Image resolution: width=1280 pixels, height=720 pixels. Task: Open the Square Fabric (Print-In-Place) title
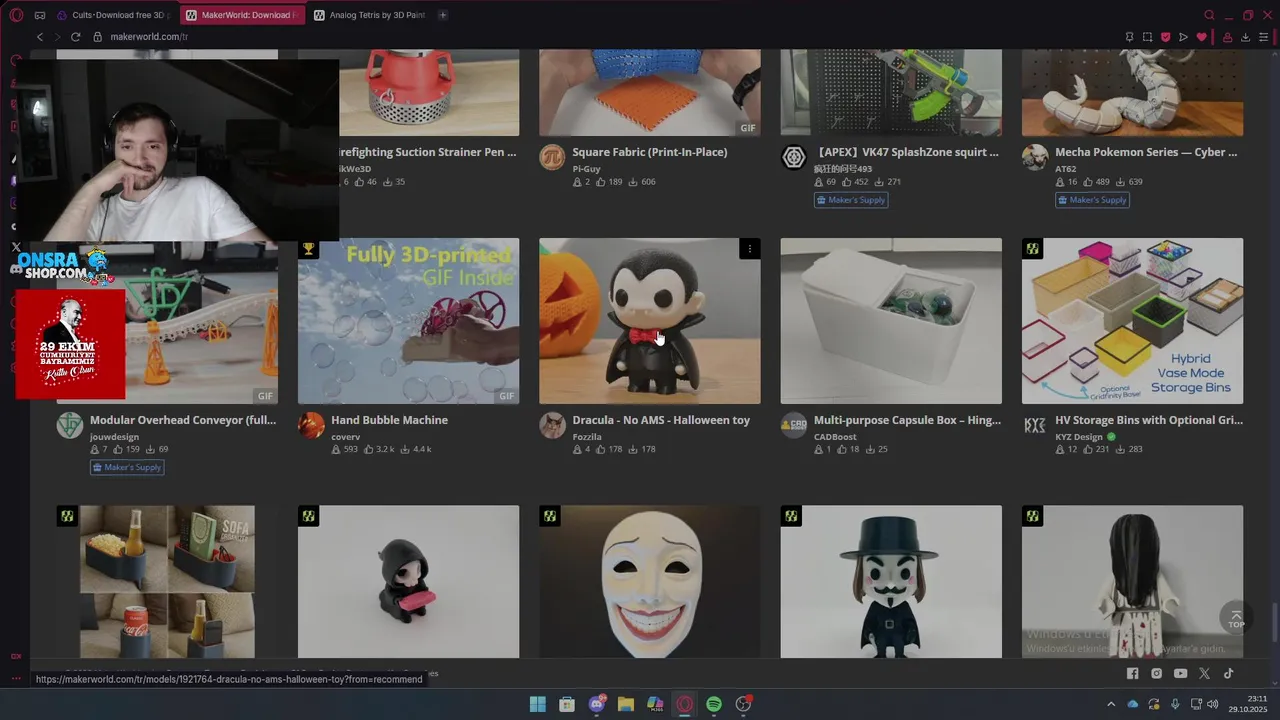[650, 152]
